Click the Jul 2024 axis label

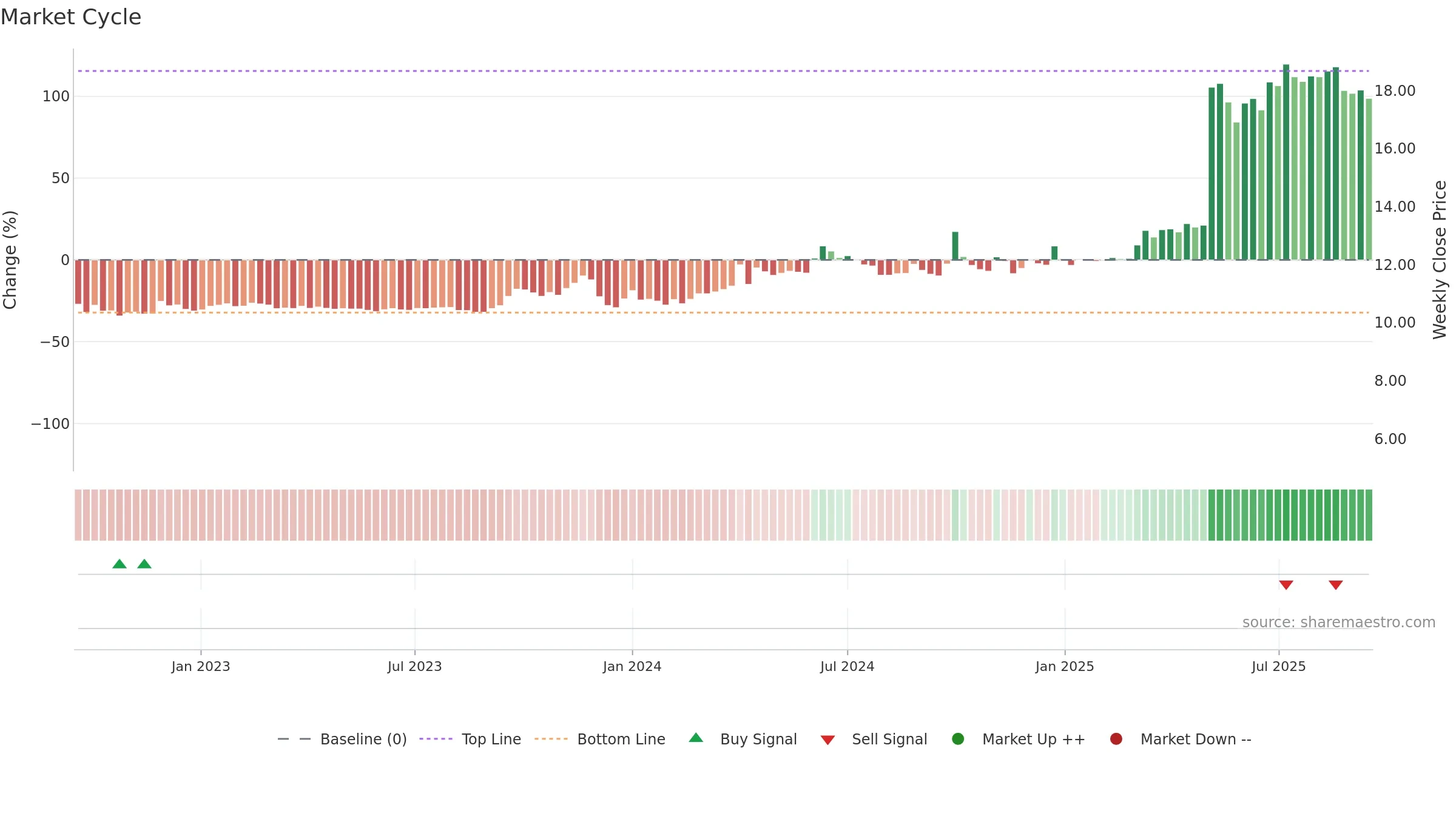(x=848, y=667)
